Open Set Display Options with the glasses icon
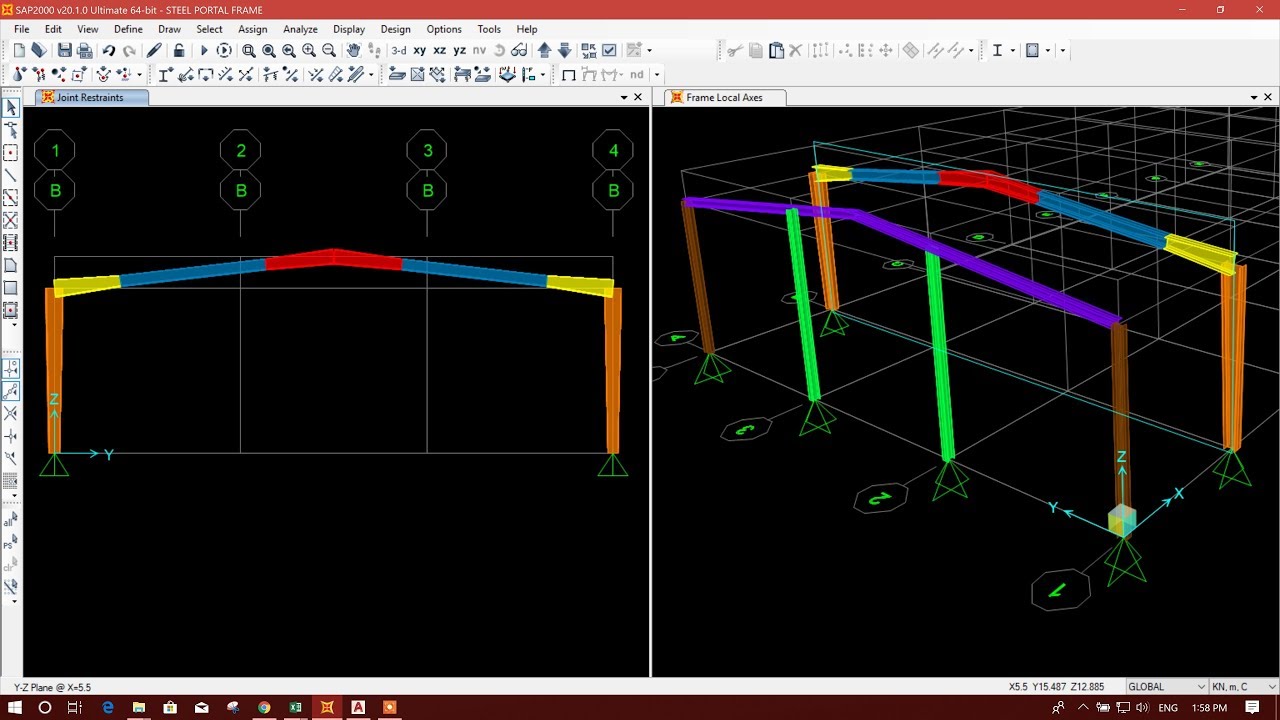The height and width of the screenshot is (720, 1280). click(x=520, y=50)
